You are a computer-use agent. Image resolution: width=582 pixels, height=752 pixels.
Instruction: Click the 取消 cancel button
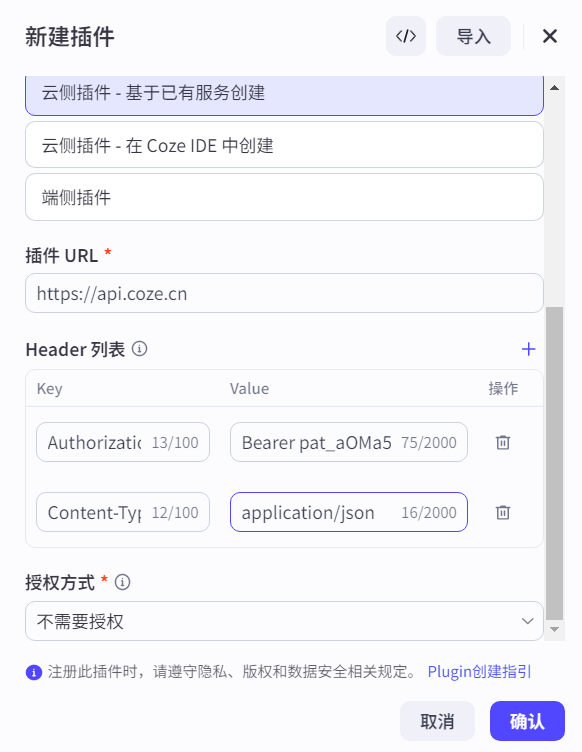coord(437,721)
